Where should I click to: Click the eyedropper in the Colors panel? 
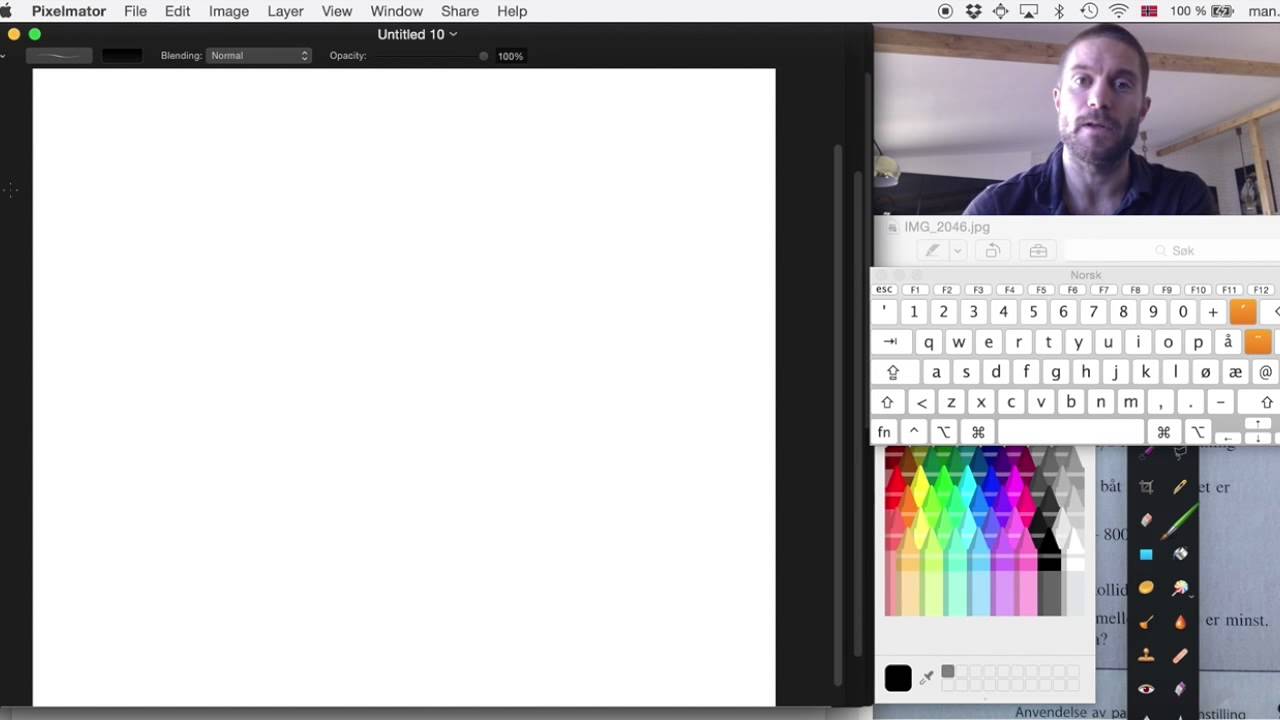pyautogui.click(x=927, y=678)
